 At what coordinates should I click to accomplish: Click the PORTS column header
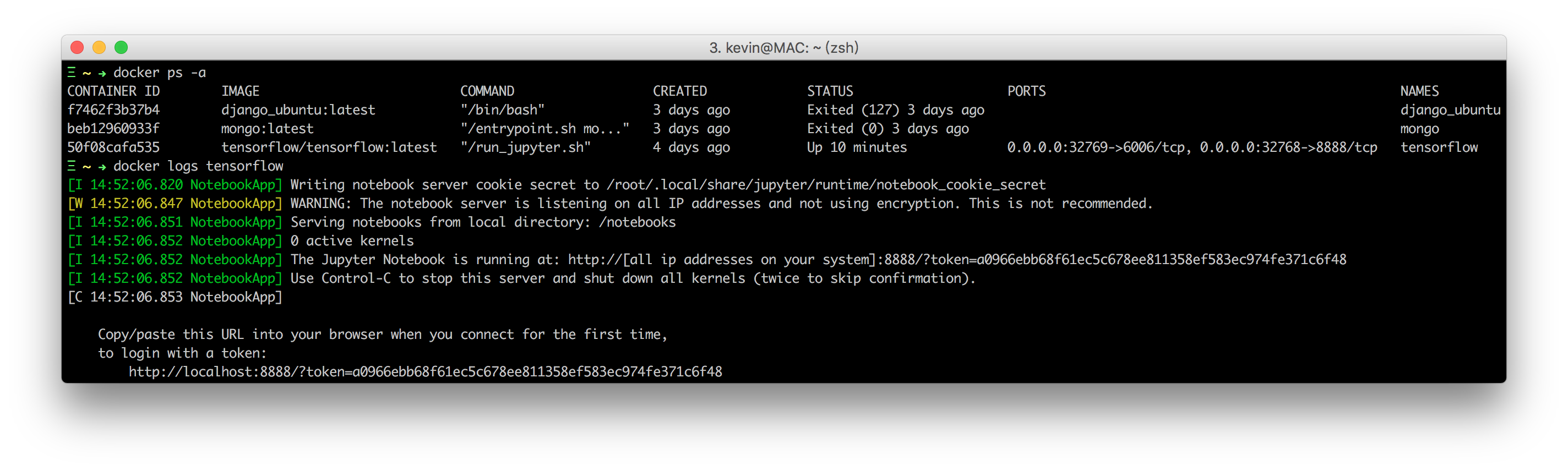[1026, 91]
